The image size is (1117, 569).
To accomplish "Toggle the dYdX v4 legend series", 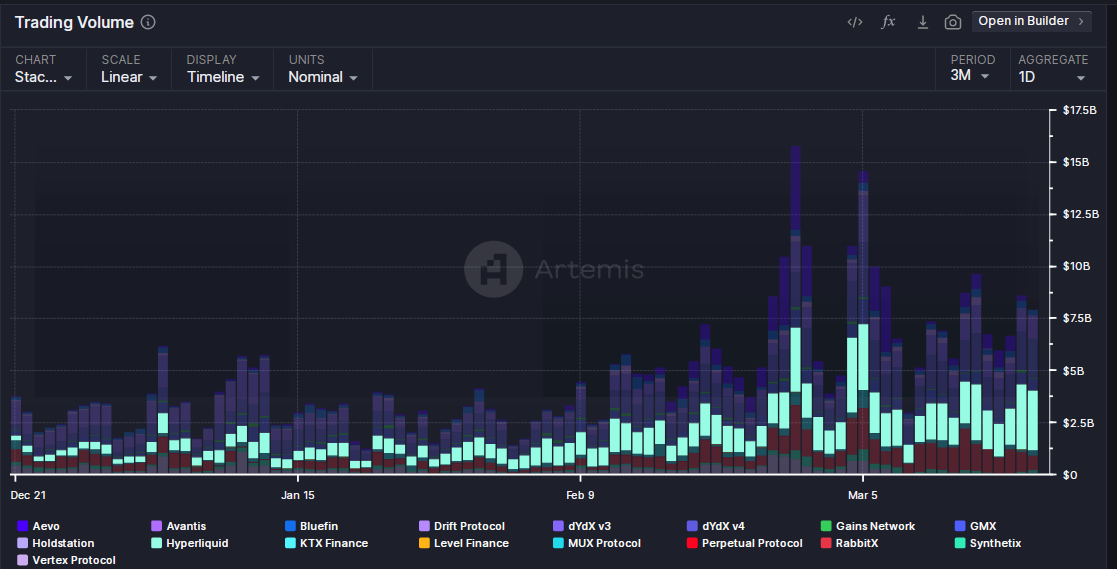I will [715, 526].
